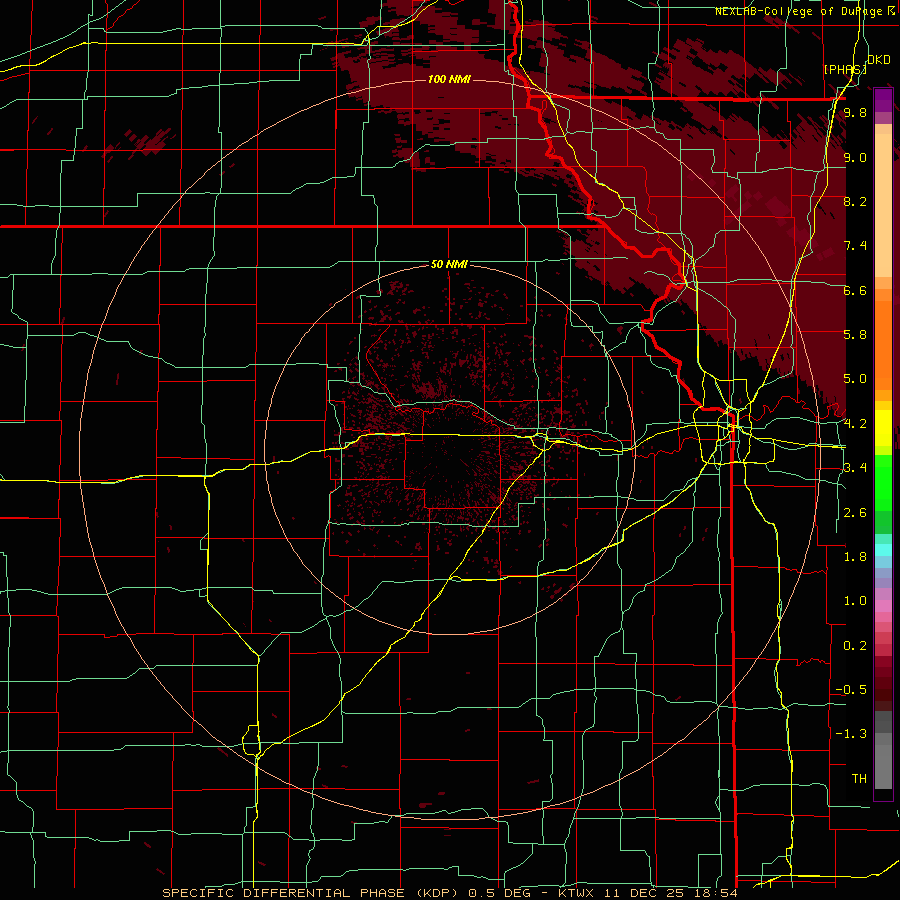Viewport: 900px width, 900px height.
Task: Click the 1.8 value on the scale
Action: click(855, 557)
